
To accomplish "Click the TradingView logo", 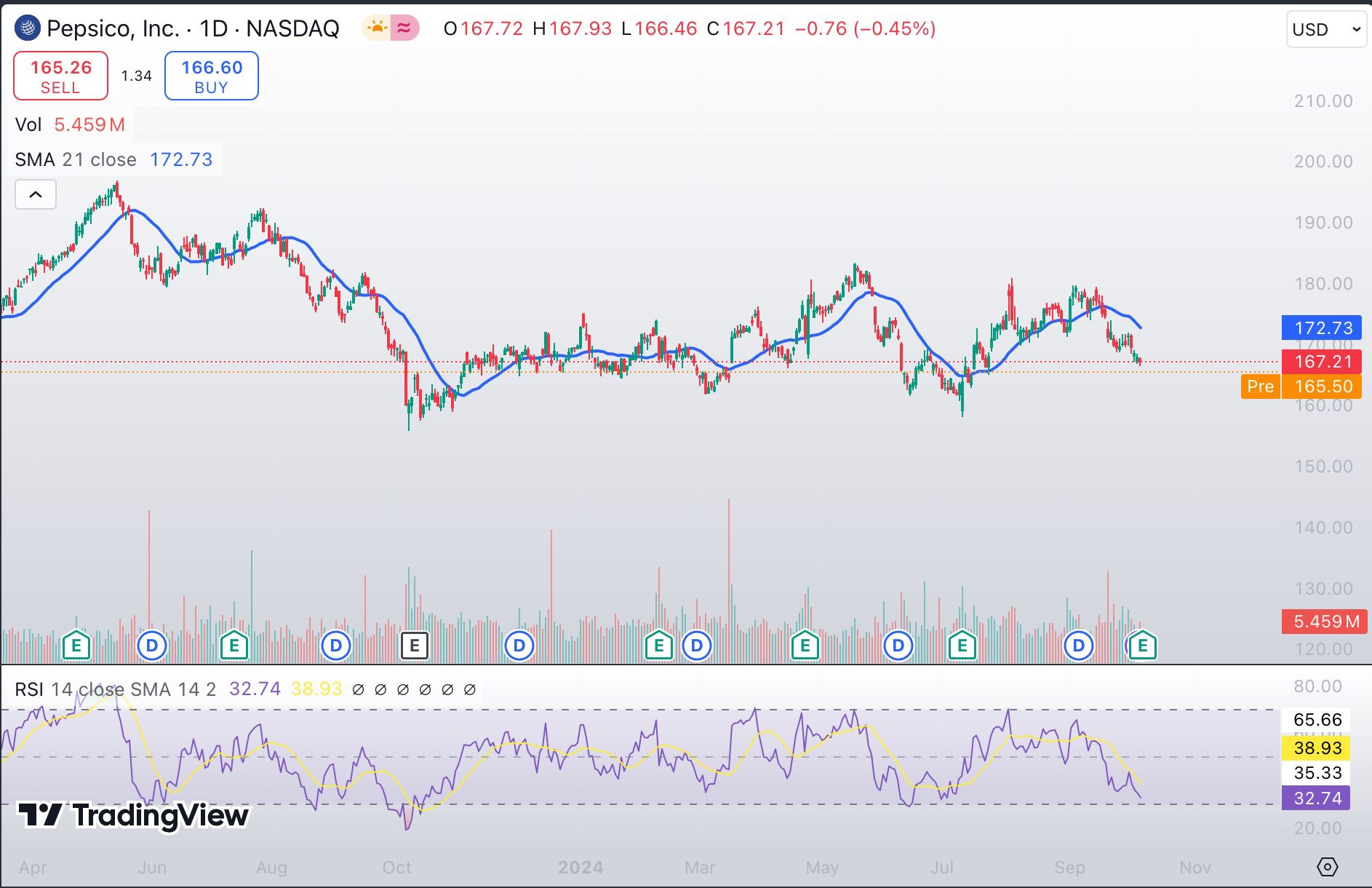I will pyautogui.click(x=133, y=815).
